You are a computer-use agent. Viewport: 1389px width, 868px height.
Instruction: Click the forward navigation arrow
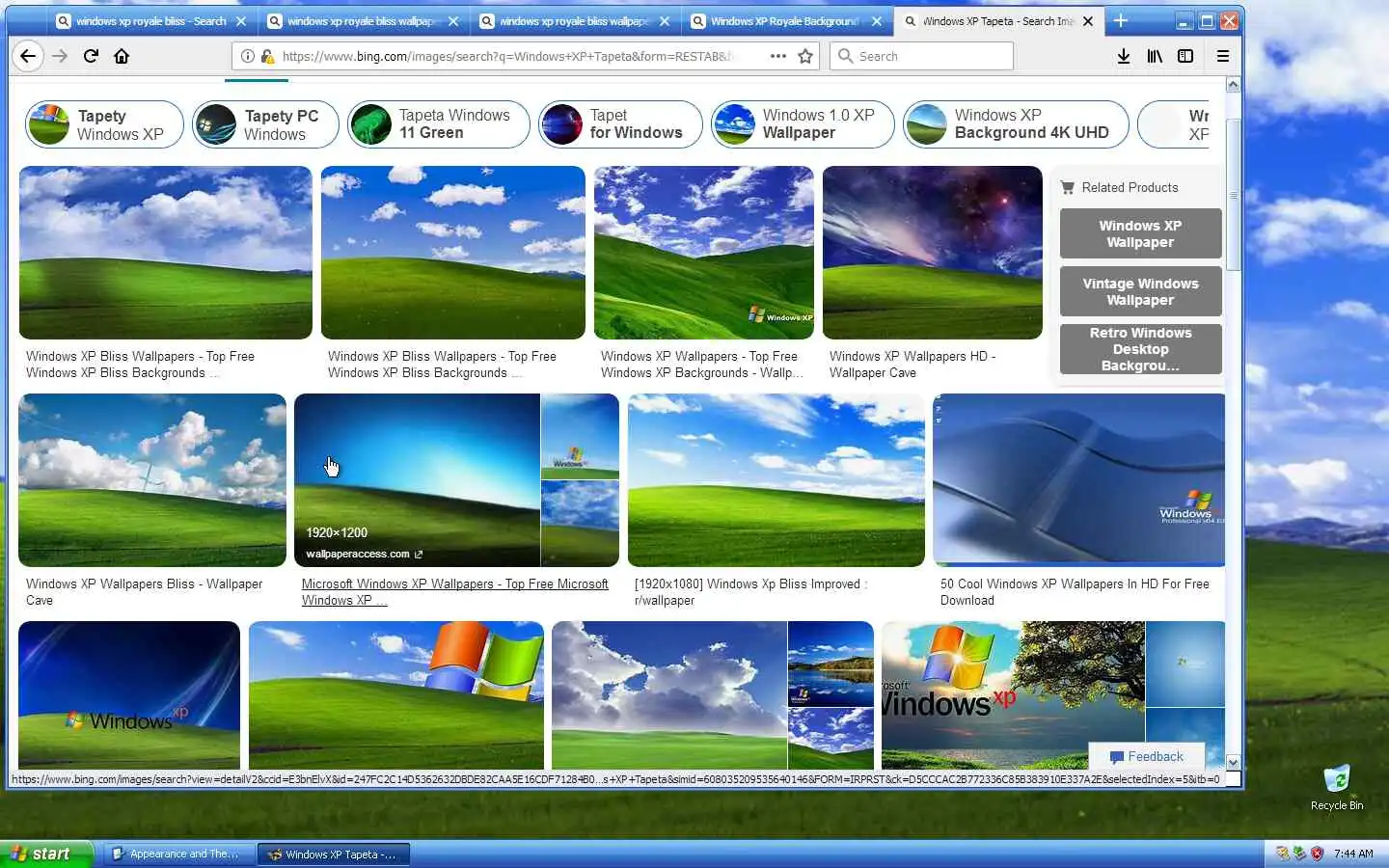coord(60,56)
